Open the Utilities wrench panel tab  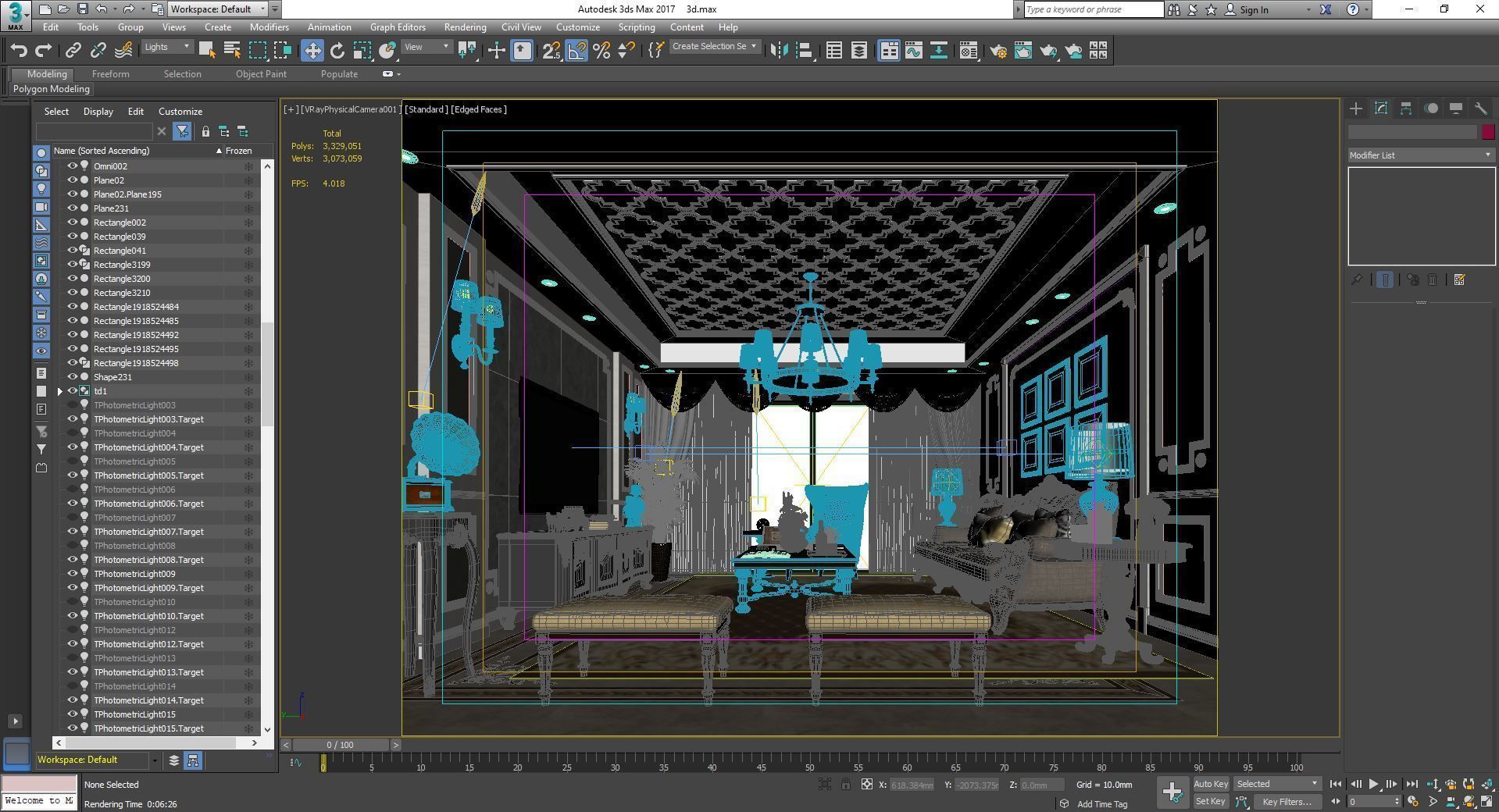(1481, 109)
